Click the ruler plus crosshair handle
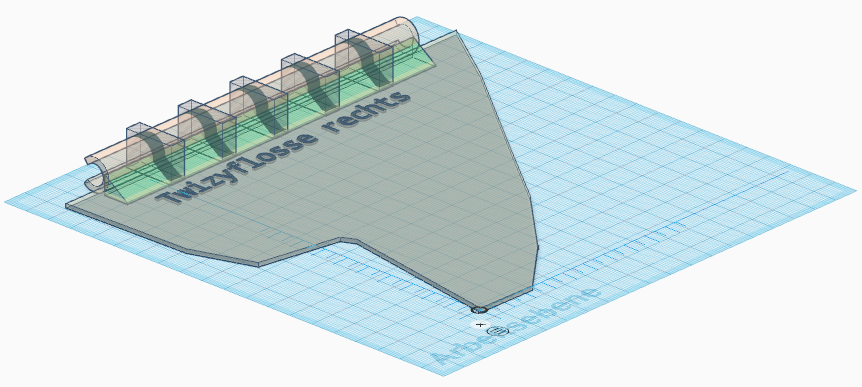Viewport: 862px width, 387px height. [481, 325]
